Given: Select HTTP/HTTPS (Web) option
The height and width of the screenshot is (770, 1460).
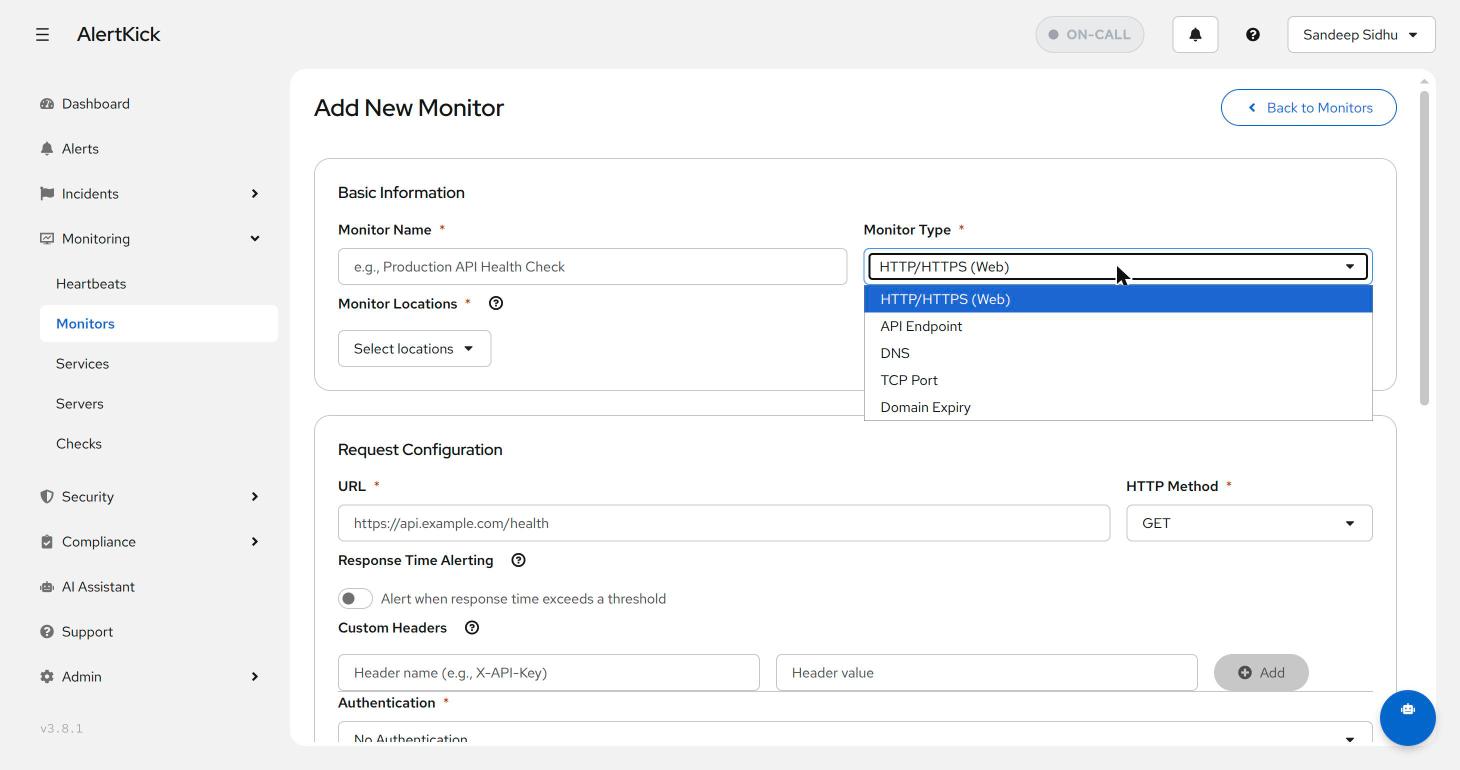Looking at the screenshot, I should coord(1118,299).
